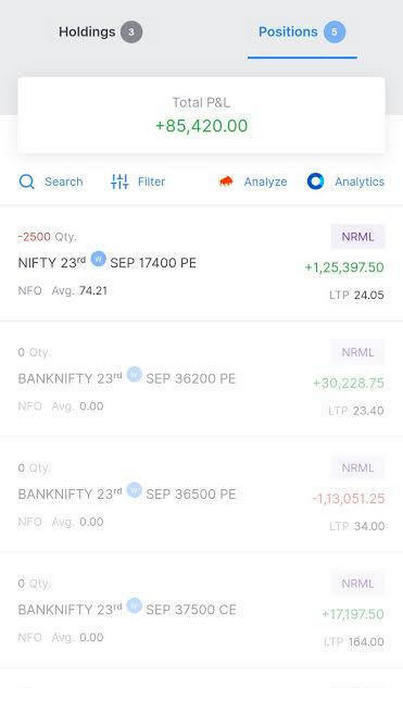The width and height of the screenshot is (403, 713).
Task: Open the NIFTY 23rd SEP 17400 PE position
Action: 202,264
